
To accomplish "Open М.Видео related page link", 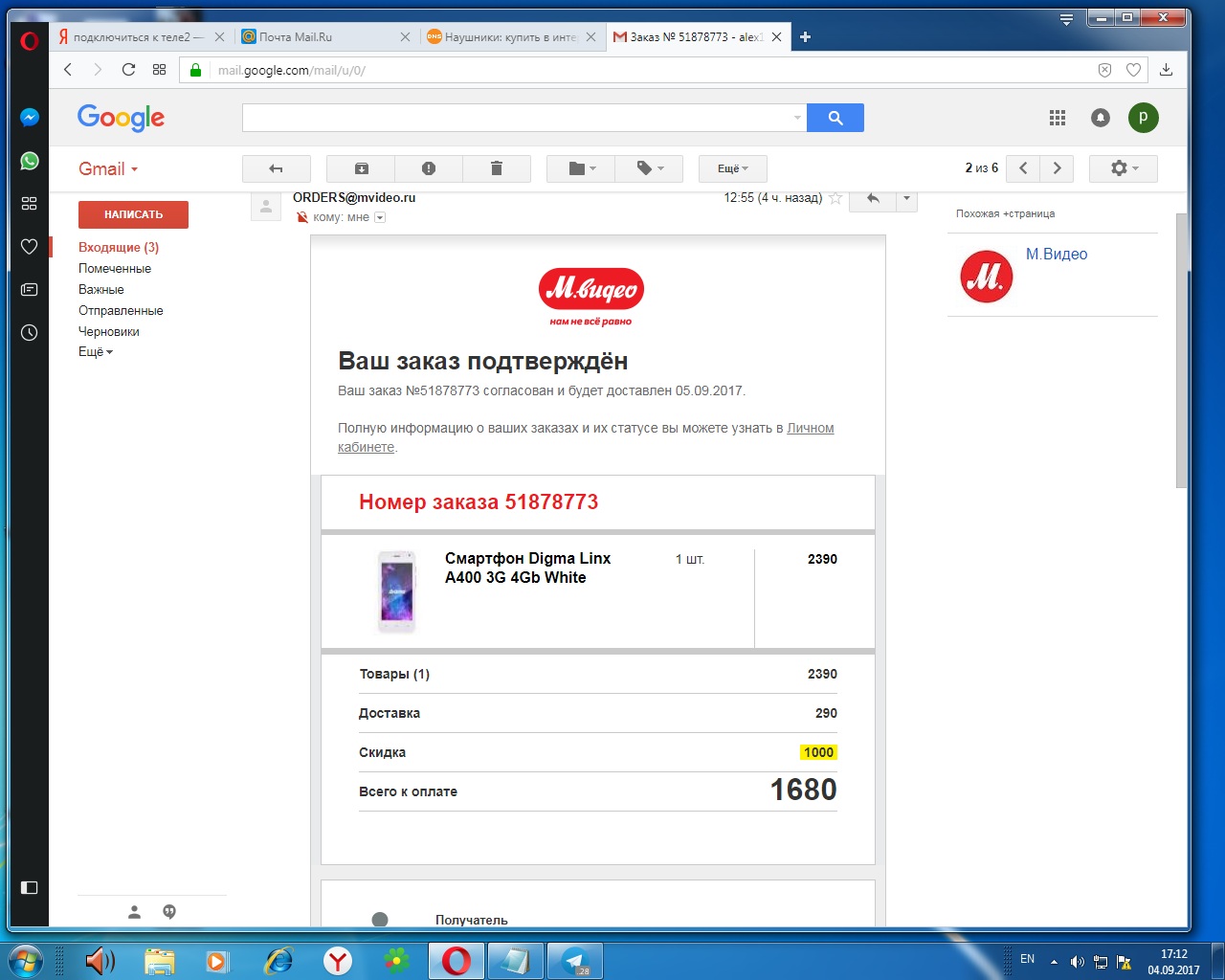I will [1057, 254].
